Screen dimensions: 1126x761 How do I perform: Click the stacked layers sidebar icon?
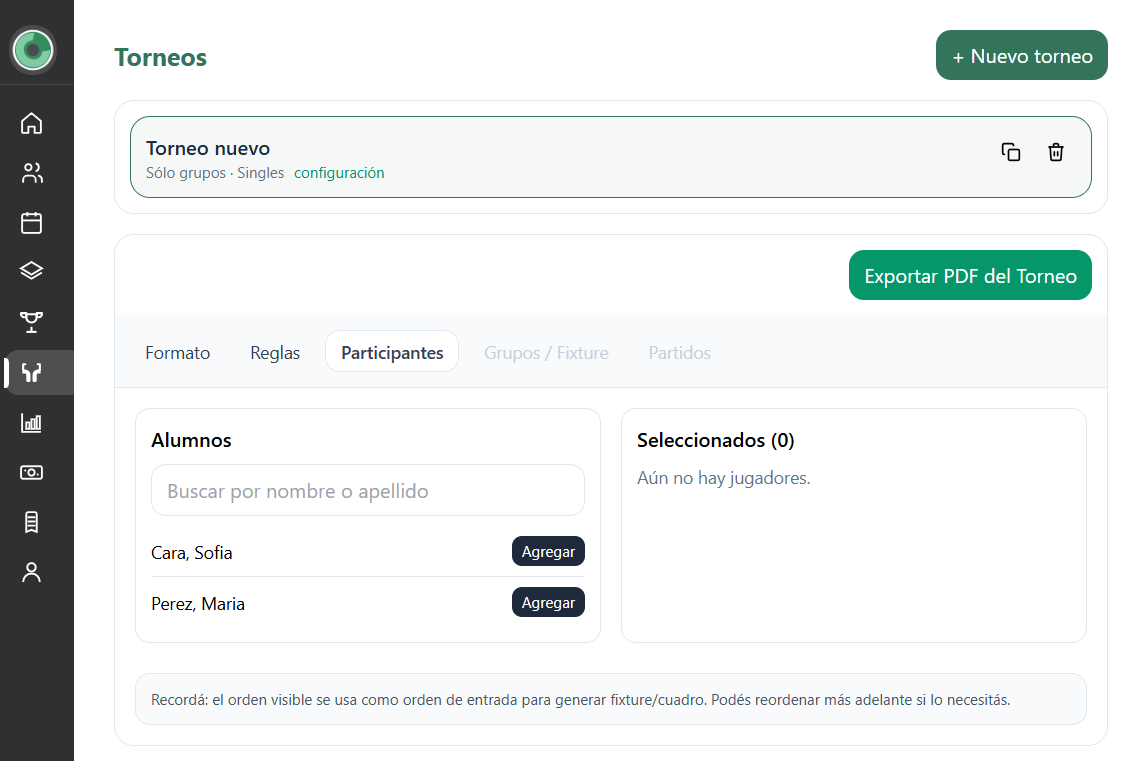(32, 271)
